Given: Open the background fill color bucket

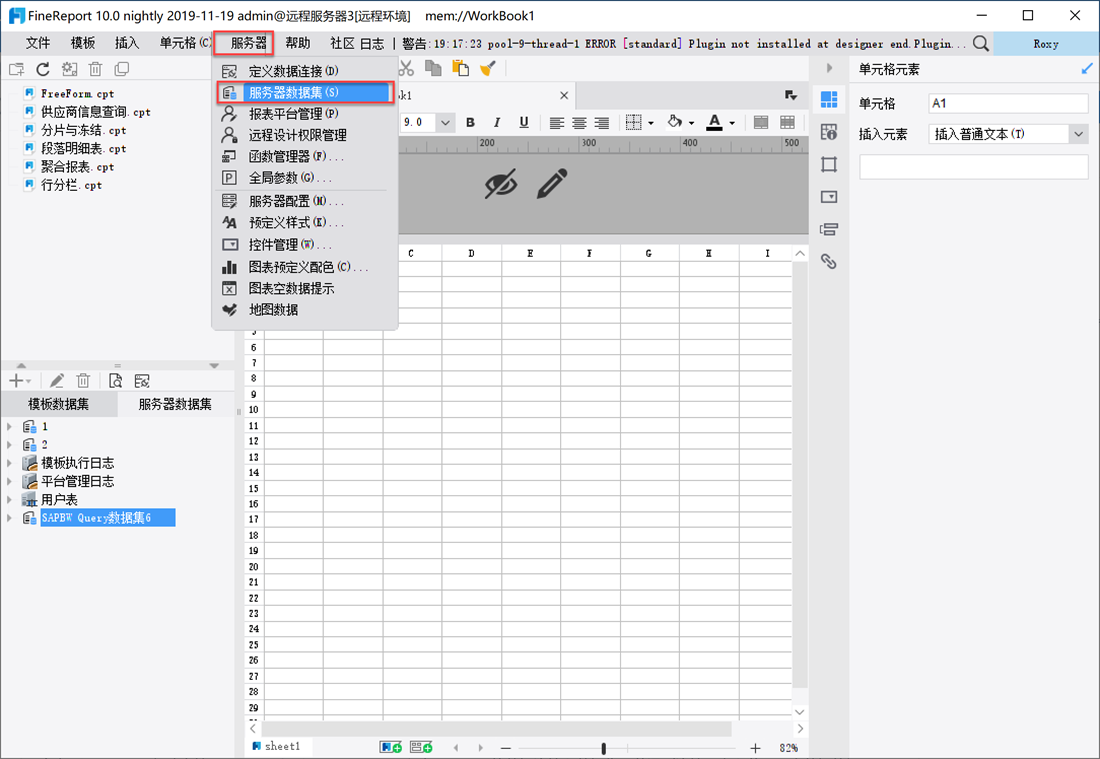Looking at the screenshot, I should tap(674, 122).
